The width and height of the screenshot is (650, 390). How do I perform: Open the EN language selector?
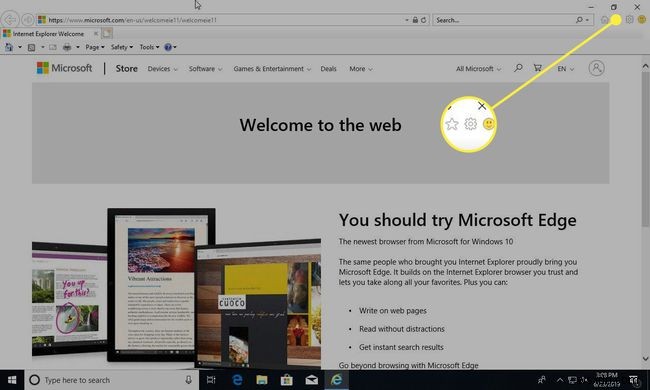pos(565,69)
